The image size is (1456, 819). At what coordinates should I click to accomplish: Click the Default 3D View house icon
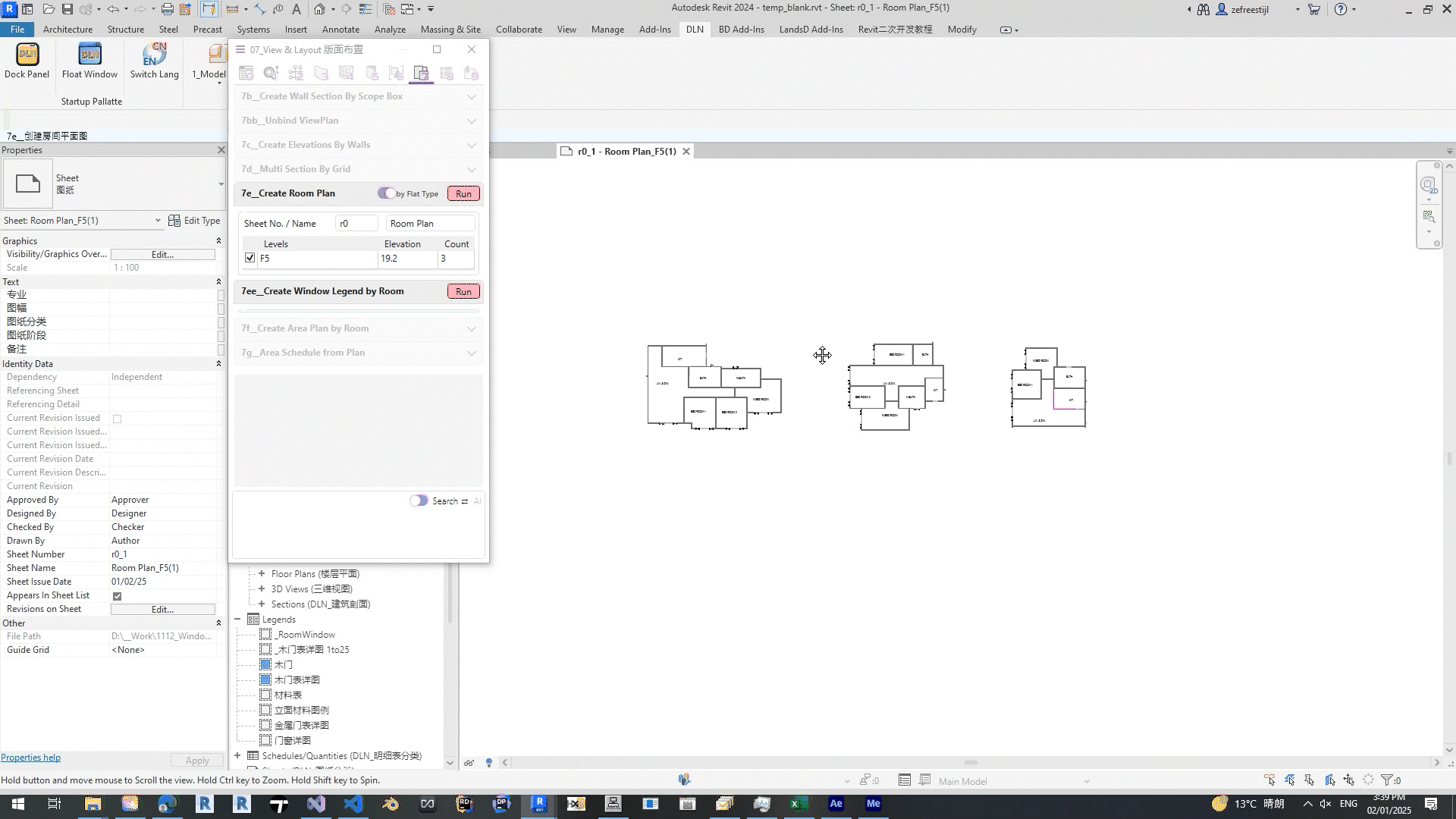coord(319,9)
